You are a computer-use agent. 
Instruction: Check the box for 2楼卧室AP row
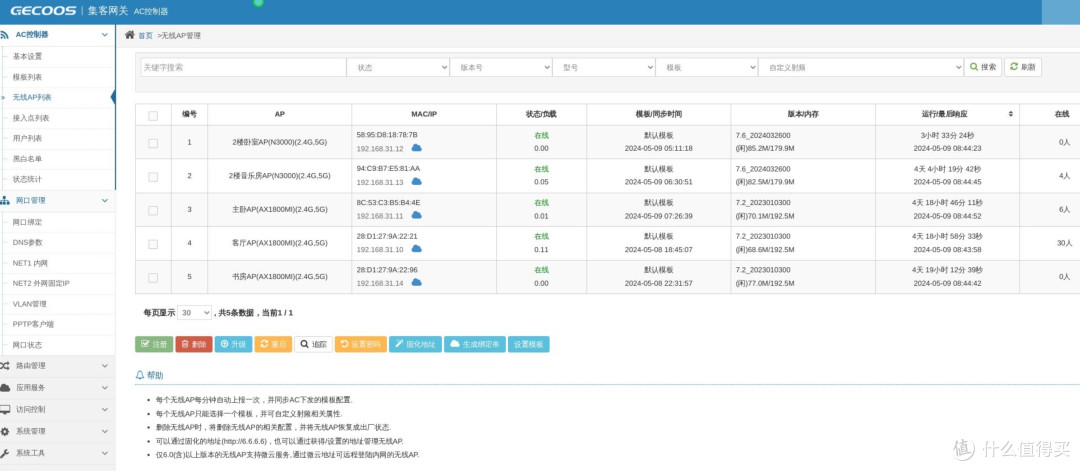coord(153,143)
